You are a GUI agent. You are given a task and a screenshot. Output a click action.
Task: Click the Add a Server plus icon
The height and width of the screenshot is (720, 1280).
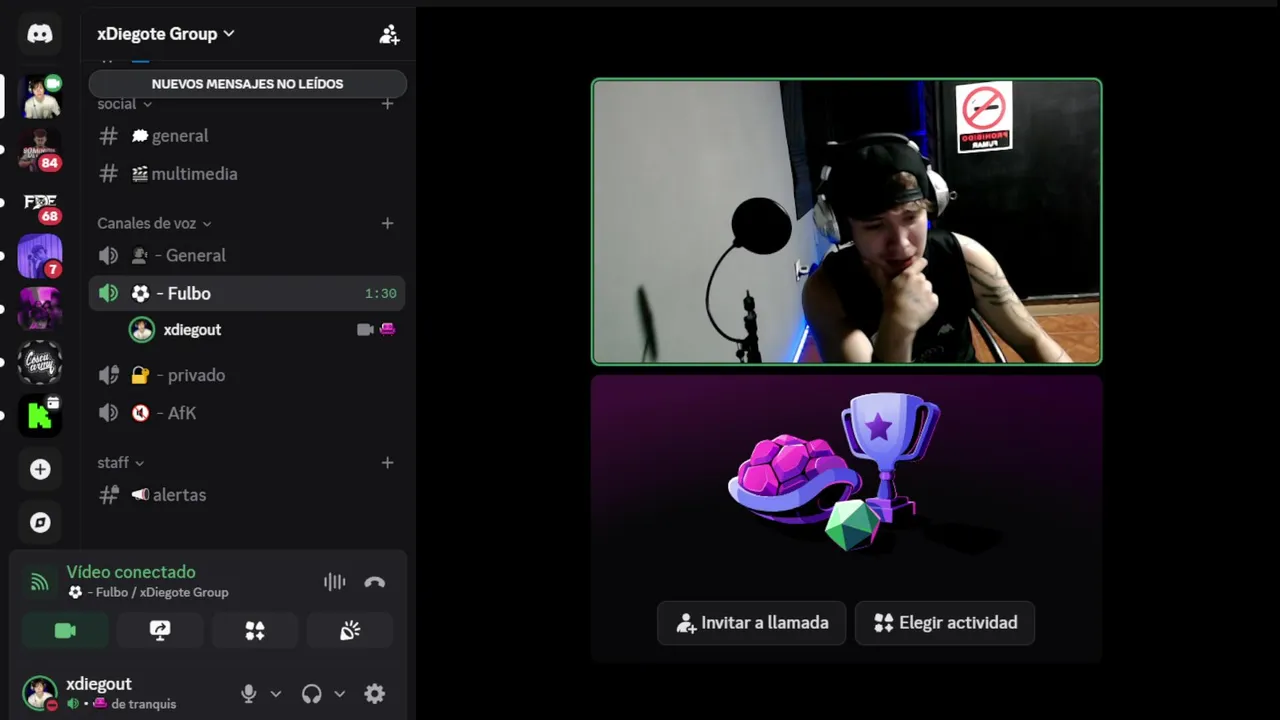click(x=40, y=469)
